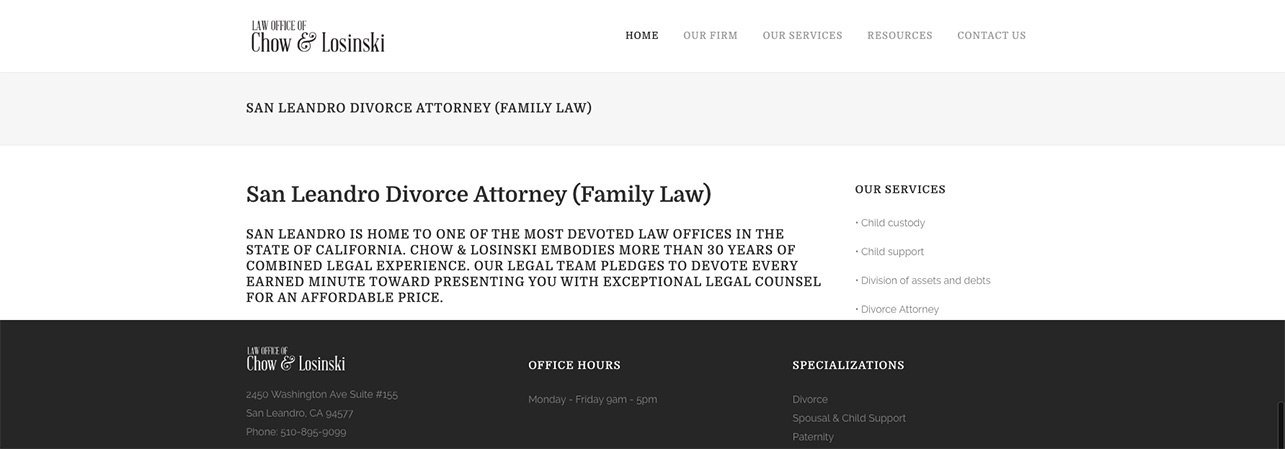The height and width of the screenshot is (449, 1285).
Task: Open the Resources navigation menu
Action: click(899, 36)
